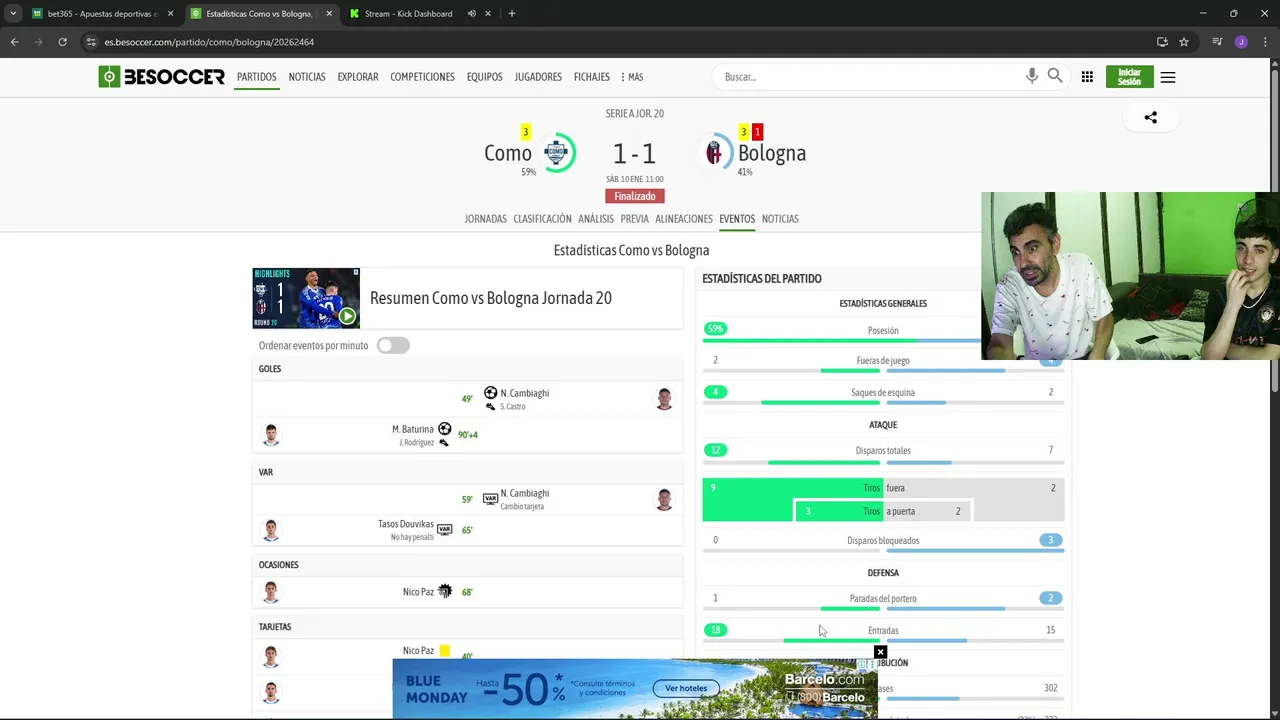Click the microphone voice search icon
Image resolution: width=1280 pixels, height=720 pixels.
pos(1032,76)
